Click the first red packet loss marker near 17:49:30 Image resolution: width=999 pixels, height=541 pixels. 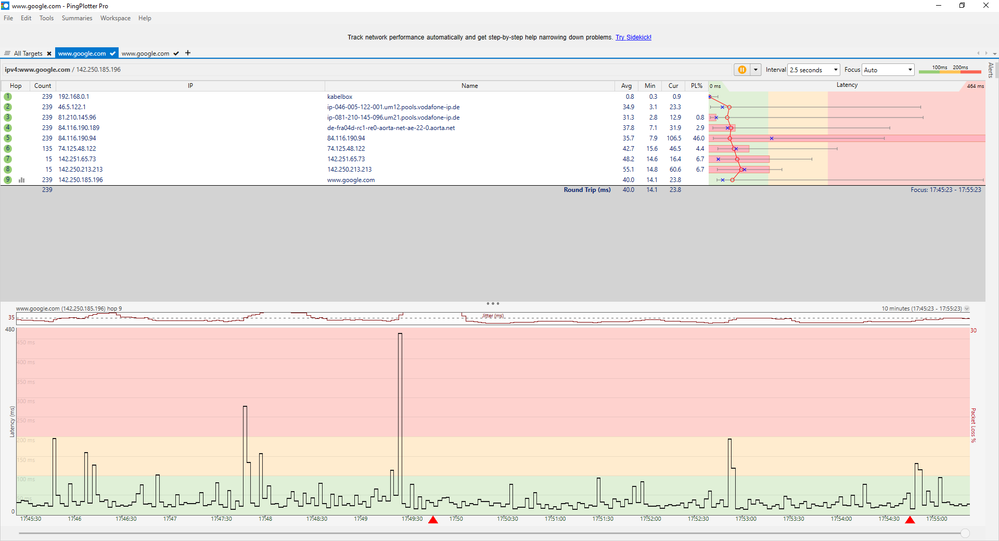[x=433, y=520]
